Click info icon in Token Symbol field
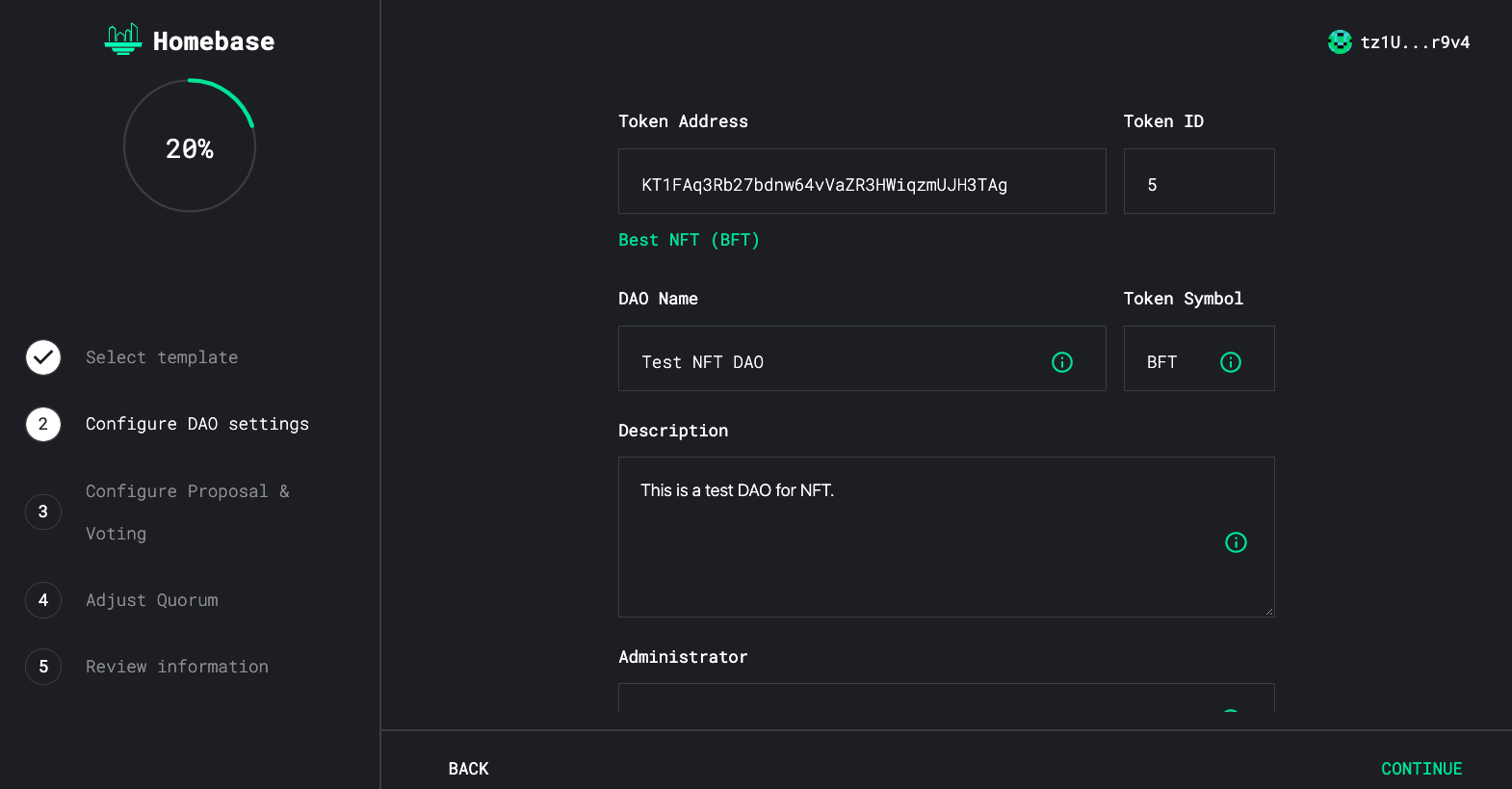 [x=1230, y=362]
